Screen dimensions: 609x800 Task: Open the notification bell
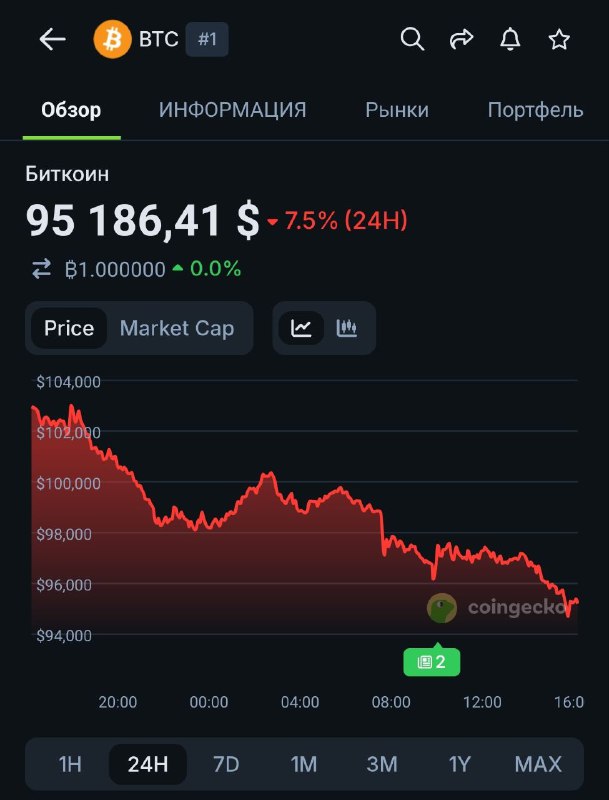(x=511, y=39)
